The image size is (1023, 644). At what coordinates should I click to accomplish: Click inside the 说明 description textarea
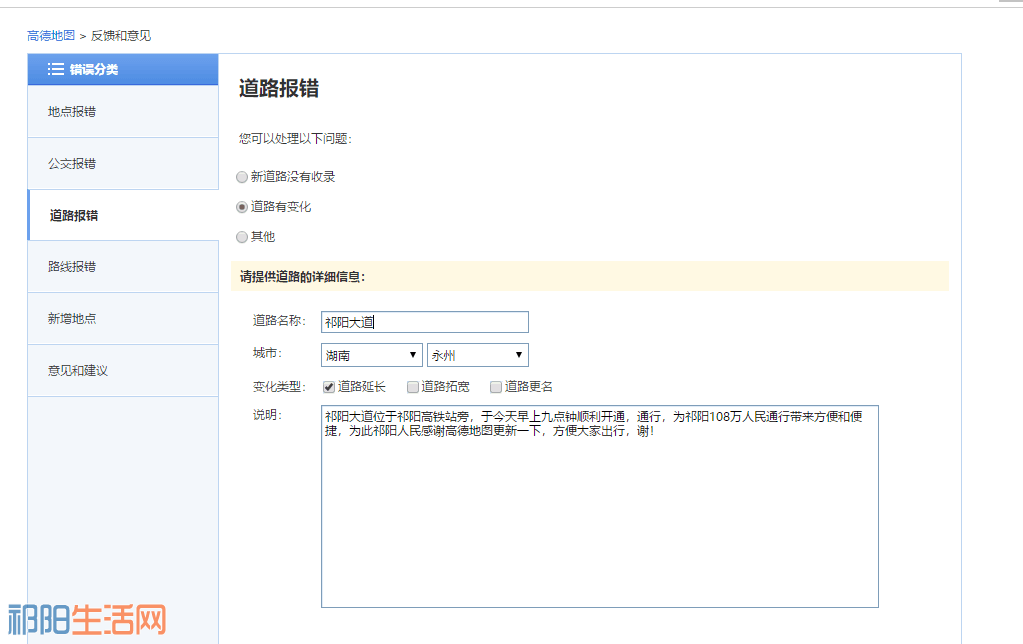(x=600, y=506)
